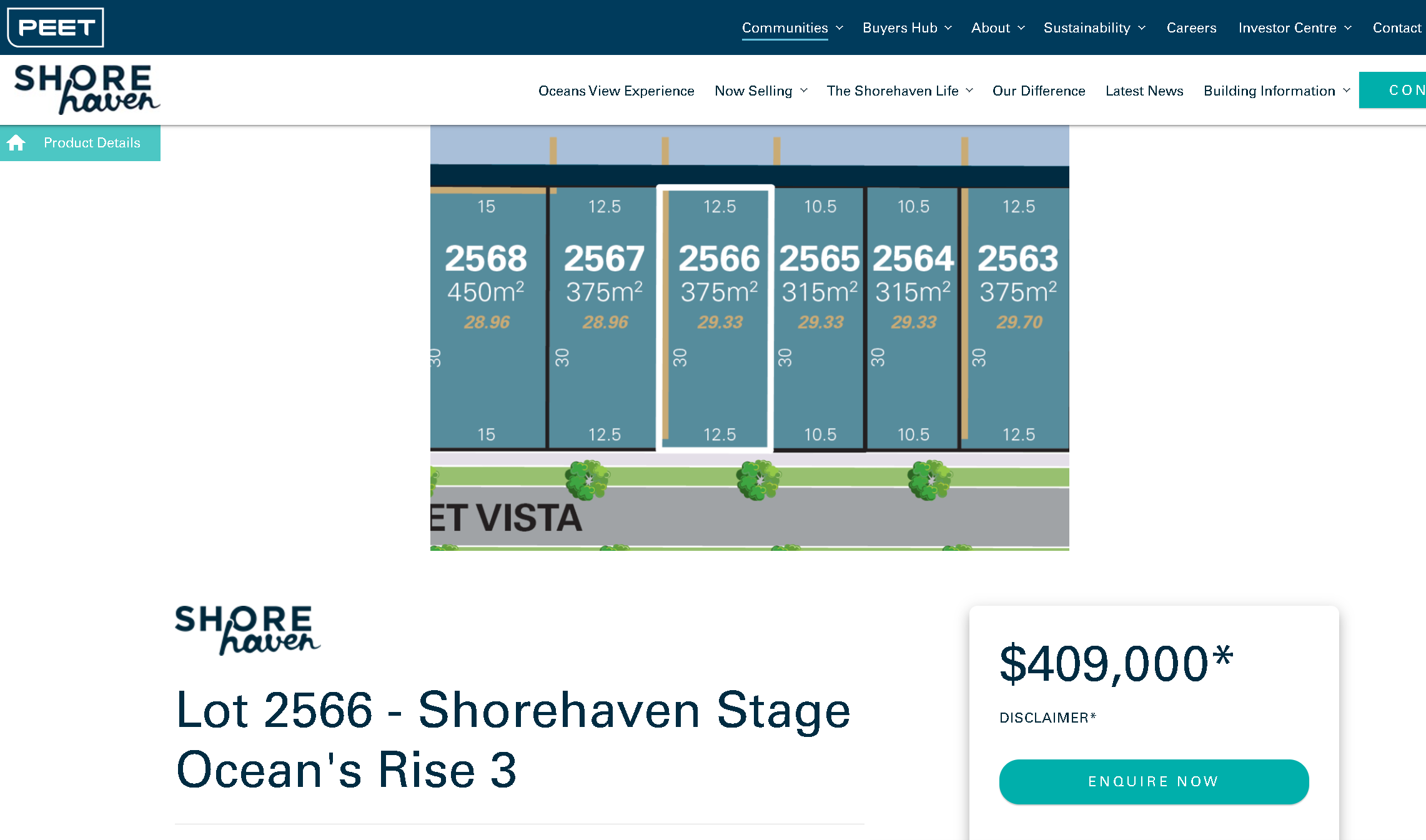Open the About menu

[x=990, y=28]
